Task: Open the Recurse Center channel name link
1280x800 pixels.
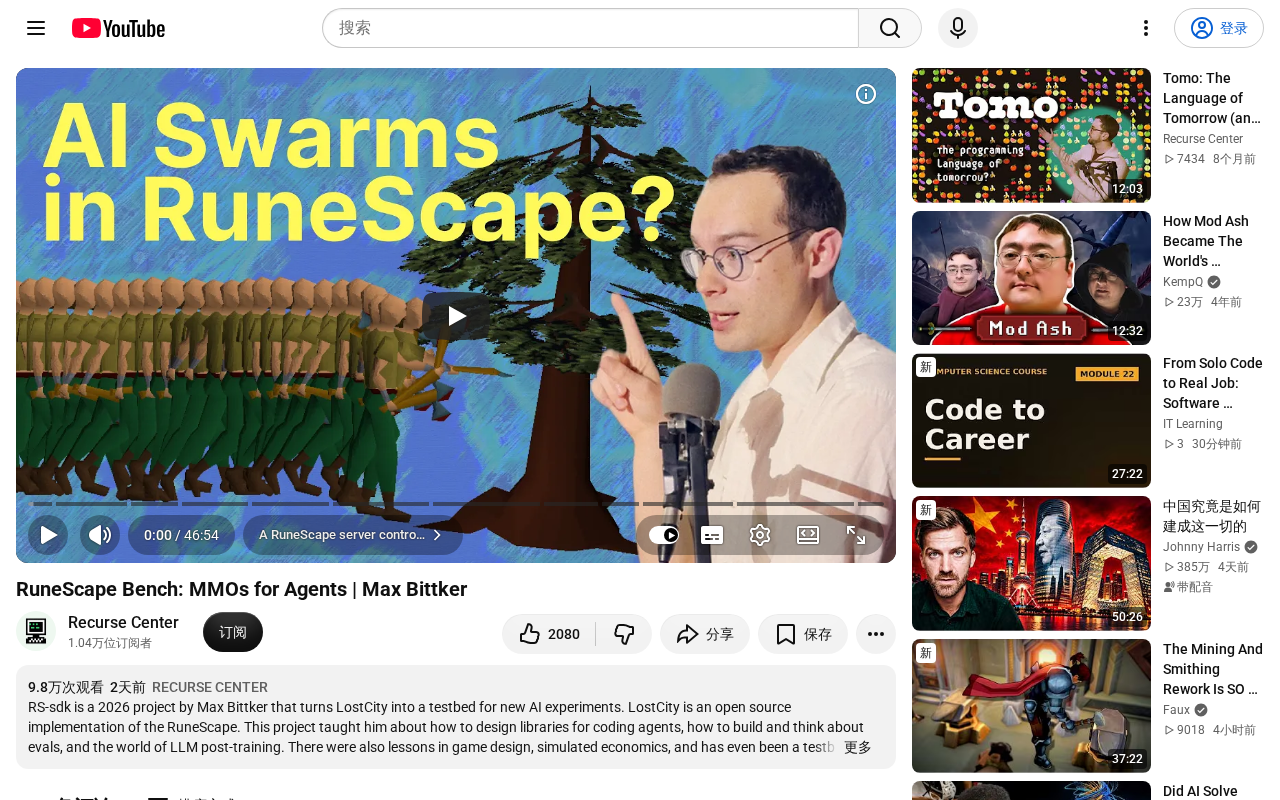Action: [x=123, y=622]
